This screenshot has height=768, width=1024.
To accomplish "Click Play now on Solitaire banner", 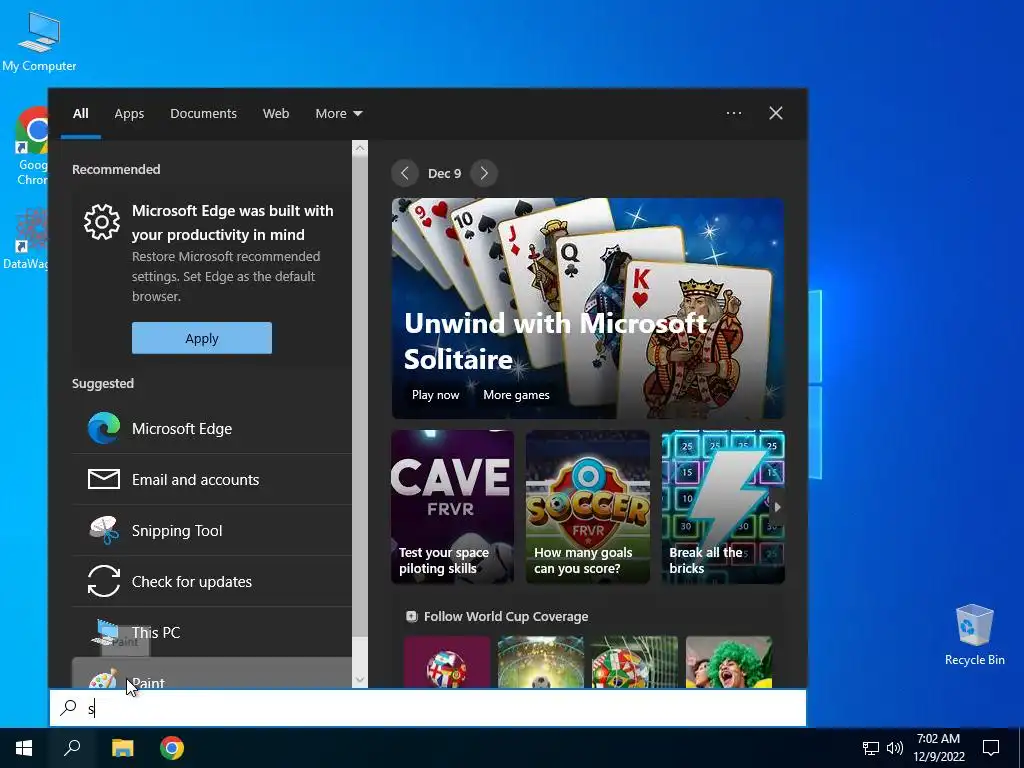I will [x=436, y=394].
